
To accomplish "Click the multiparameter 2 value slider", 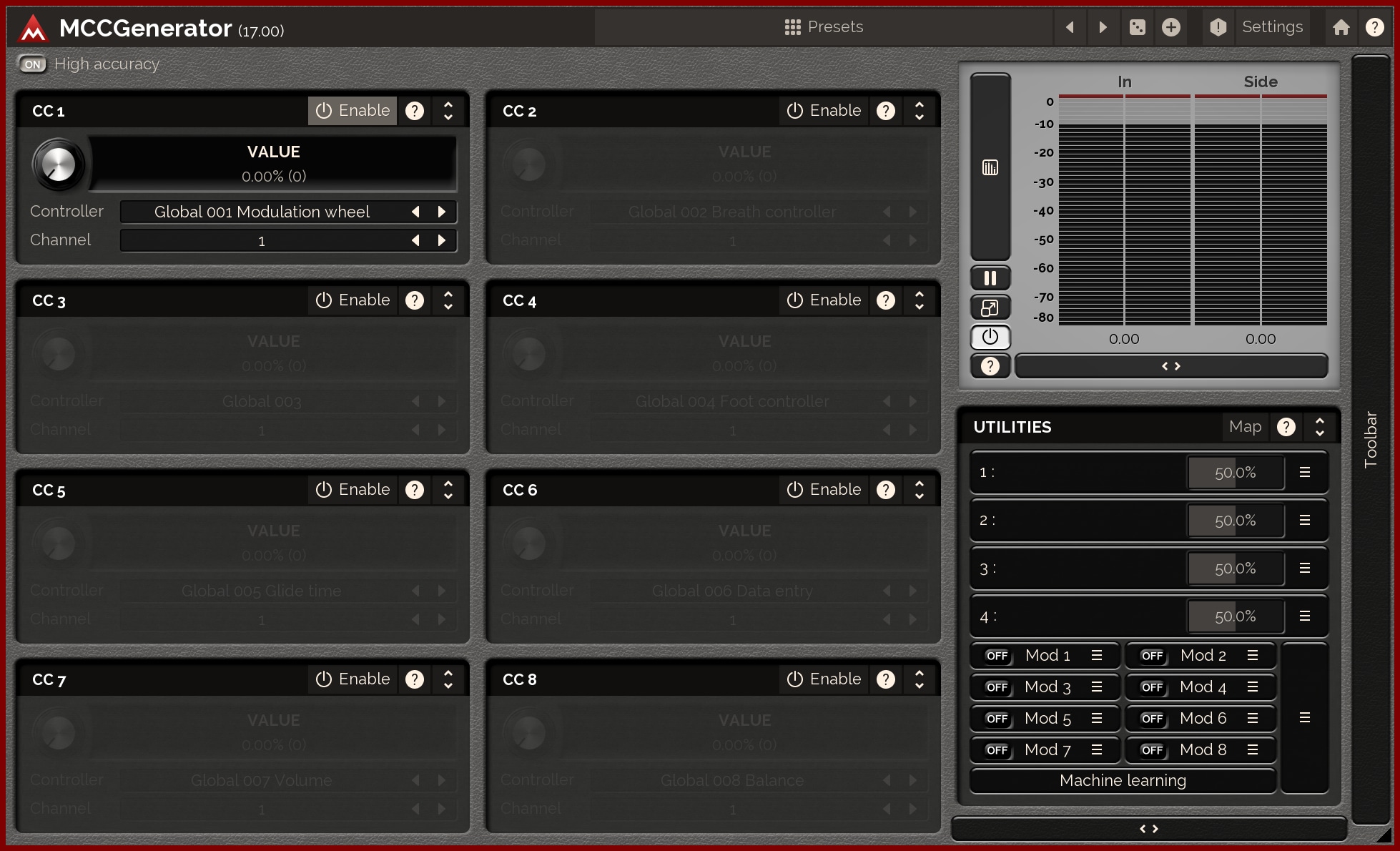I will [1235, 521].
